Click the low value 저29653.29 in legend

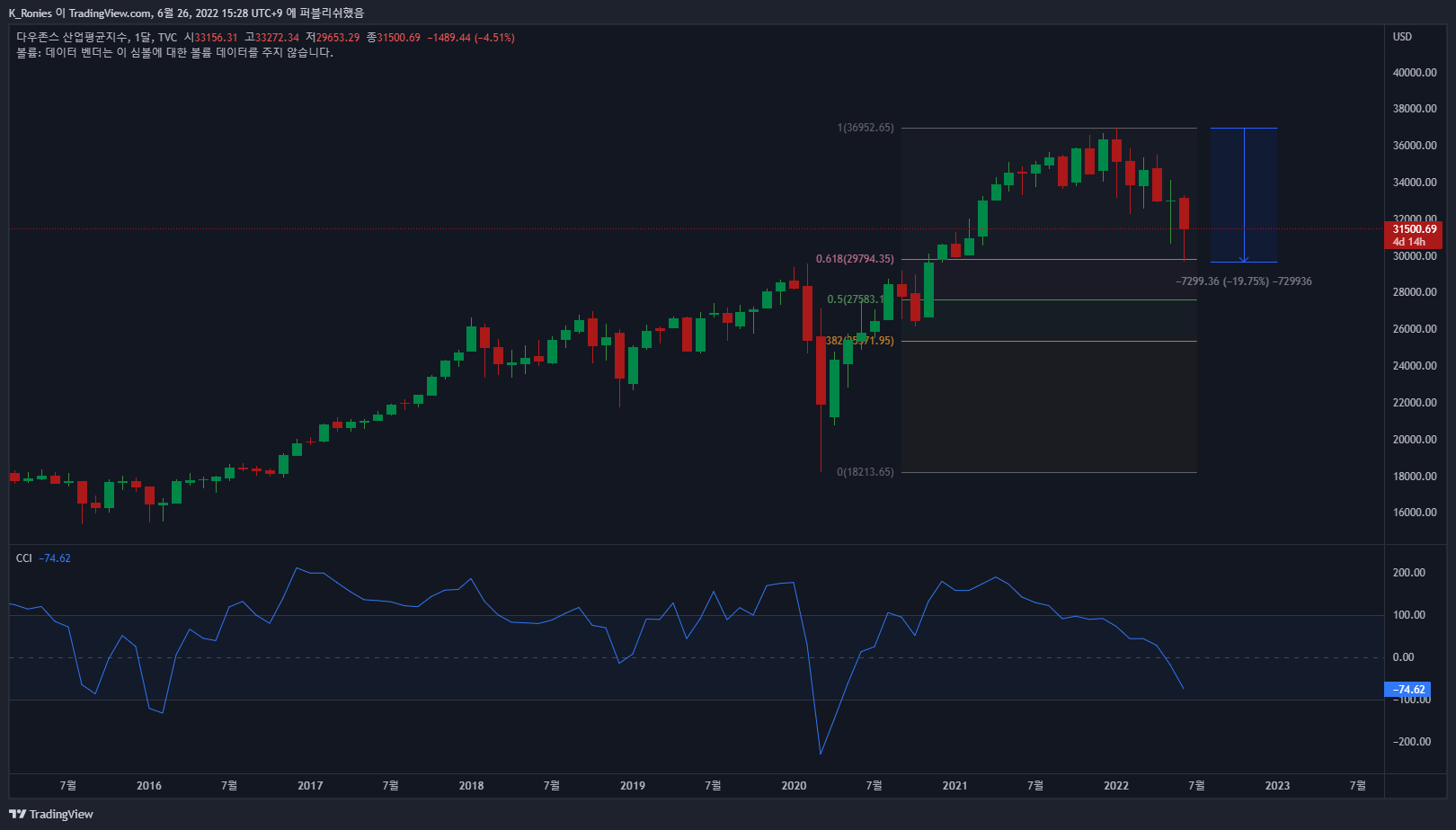pos(333,38)
